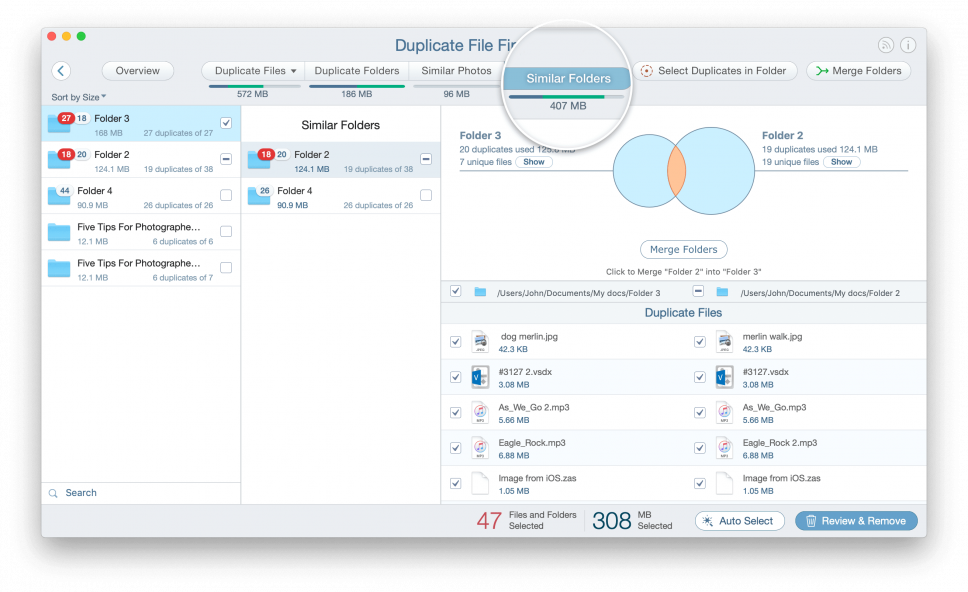Click Folder 2 icon in Similar Folders column
This screenshot has height=592, width=968.
(x=259, y=161)
